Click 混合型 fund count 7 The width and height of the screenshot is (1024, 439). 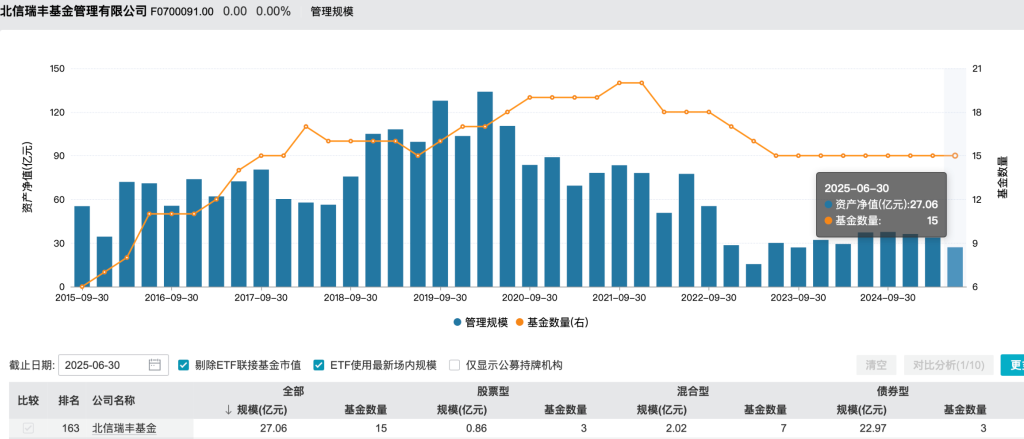(783, 429)
